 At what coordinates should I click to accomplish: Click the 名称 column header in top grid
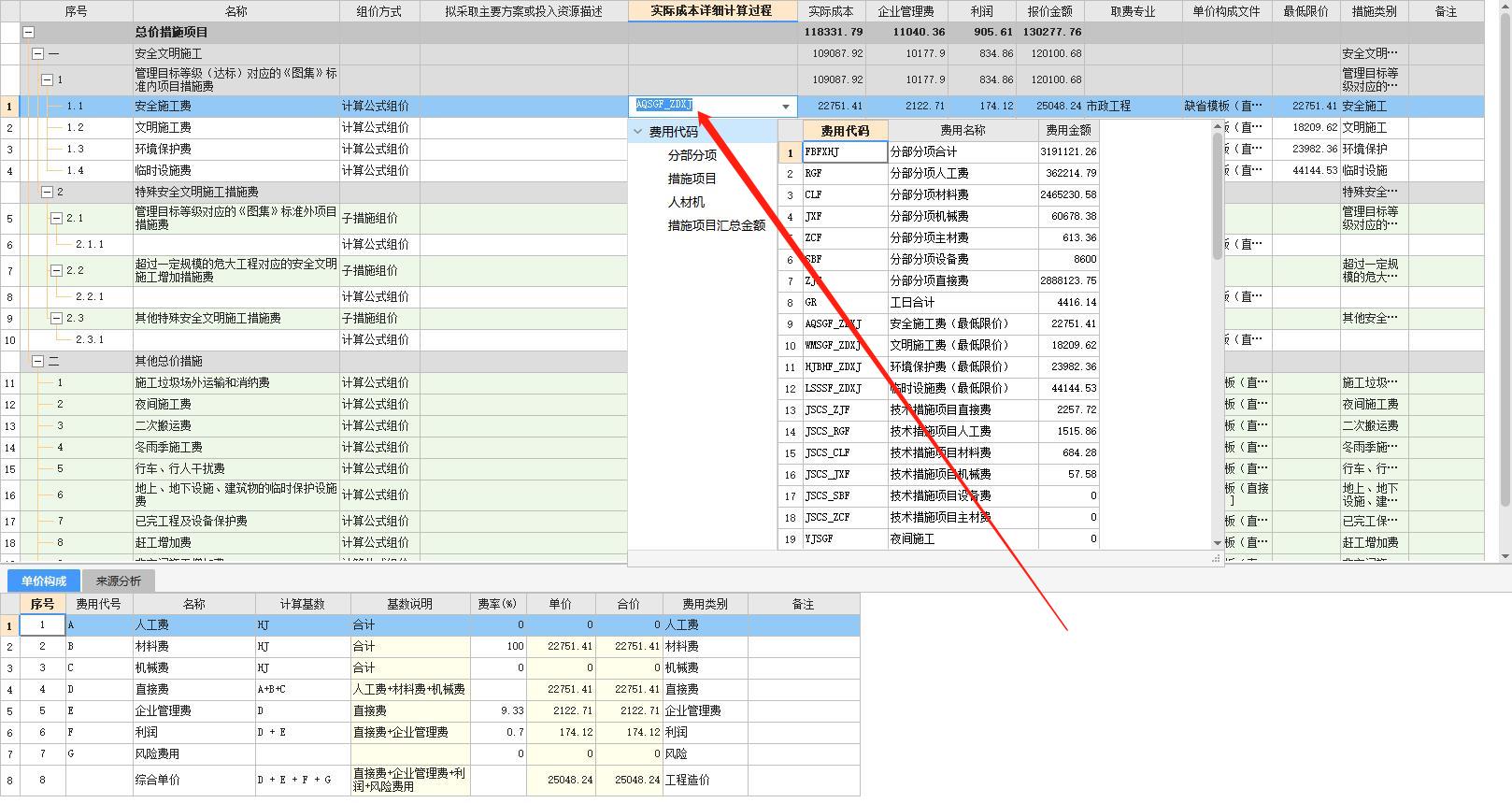pyautogui.click(x=236, y=11)
